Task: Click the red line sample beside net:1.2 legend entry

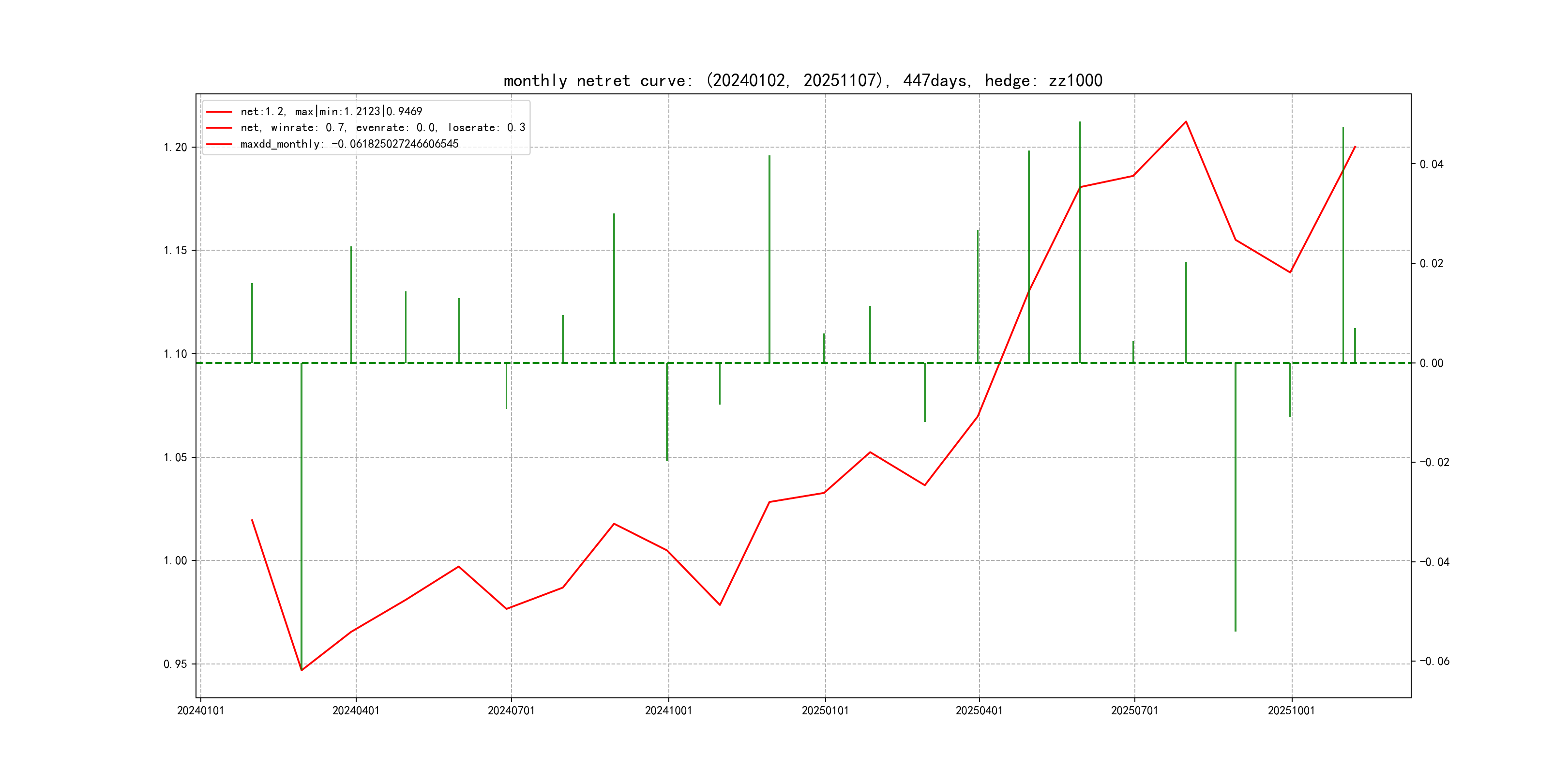Action: [219, 111]
